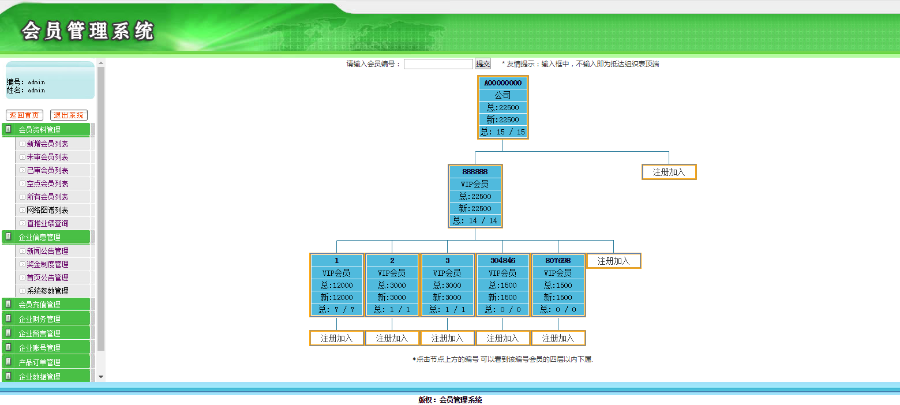Click the 总:12000 value in node 1
This screenshot has height=405, width=900.
[x=336, y=285]
